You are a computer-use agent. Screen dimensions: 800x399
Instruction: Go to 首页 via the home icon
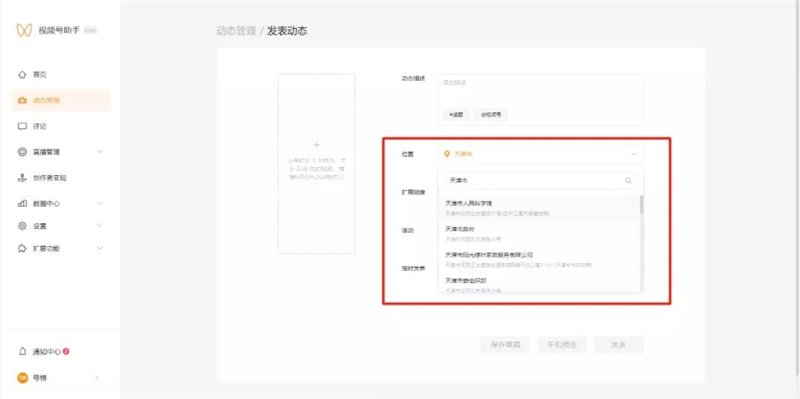[22, 74]
